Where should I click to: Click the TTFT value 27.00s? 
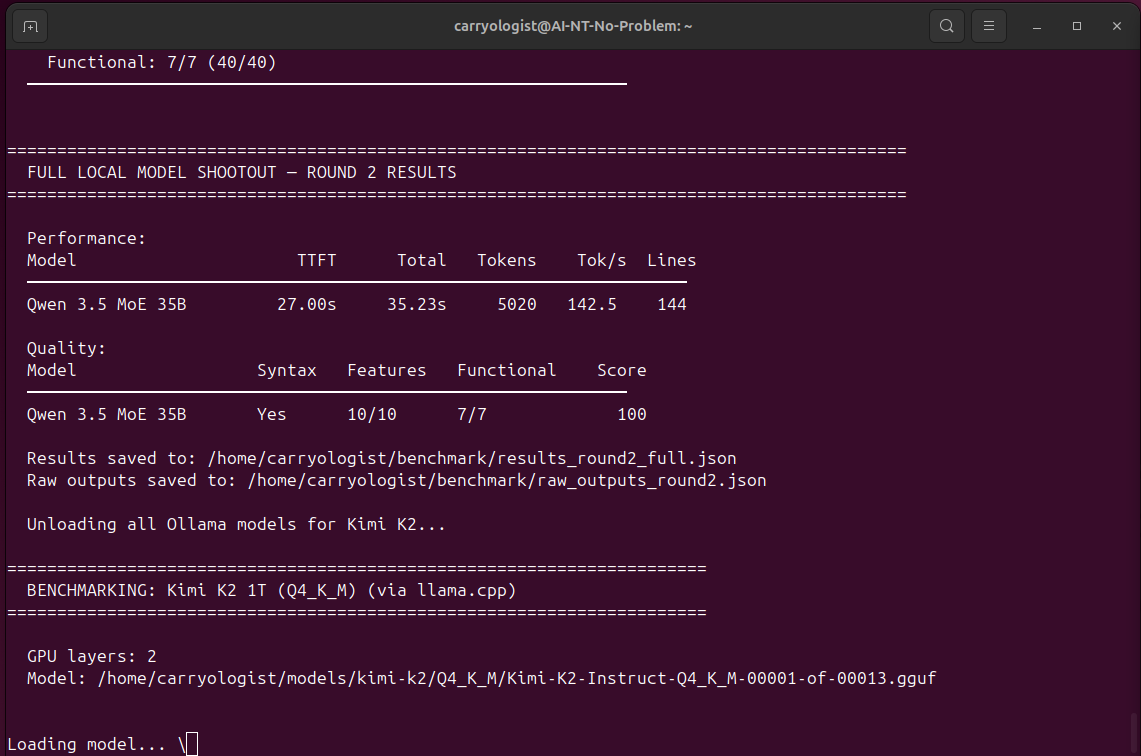coord(306,304)
